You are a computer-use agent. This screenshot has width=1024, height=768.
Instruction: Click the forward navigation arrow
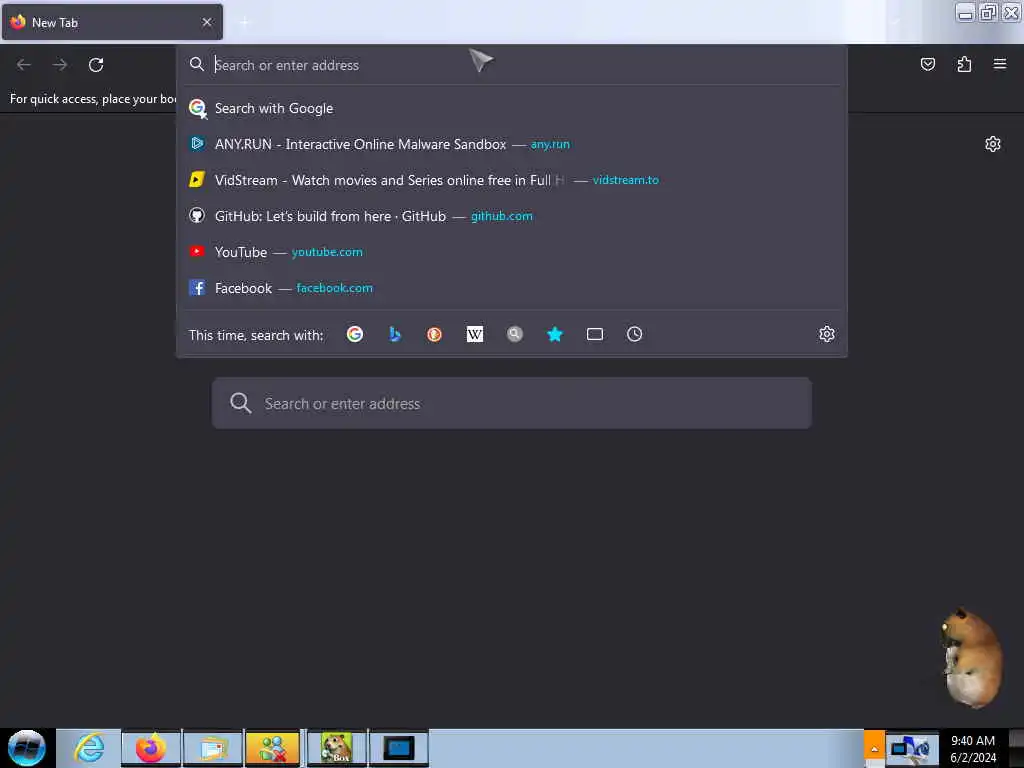[60, 65]
